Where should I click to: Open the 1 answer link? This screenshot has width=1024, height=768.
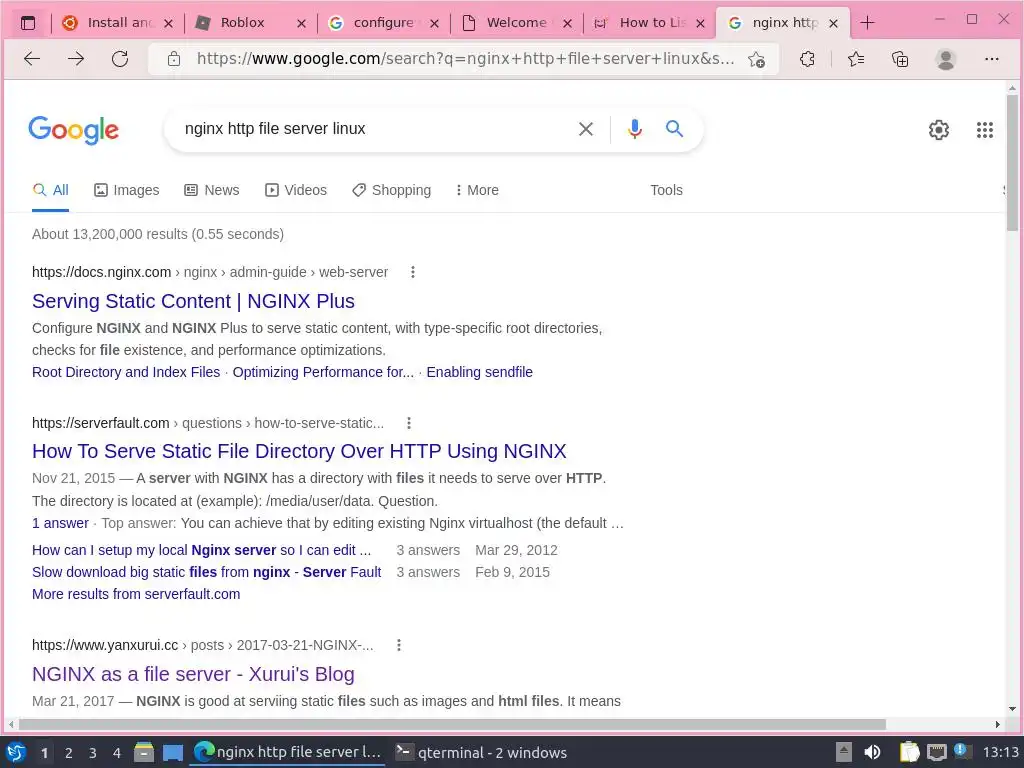point(60,523)
